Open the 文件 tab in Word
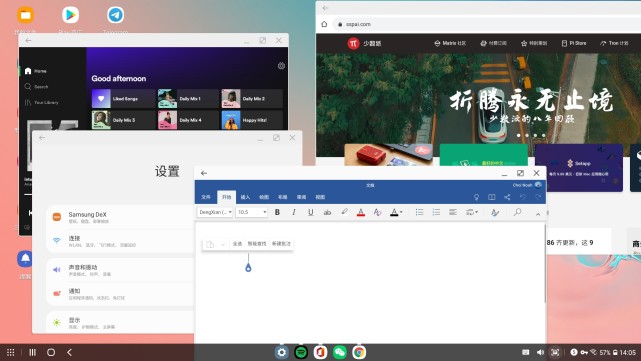 pos(206,197)
